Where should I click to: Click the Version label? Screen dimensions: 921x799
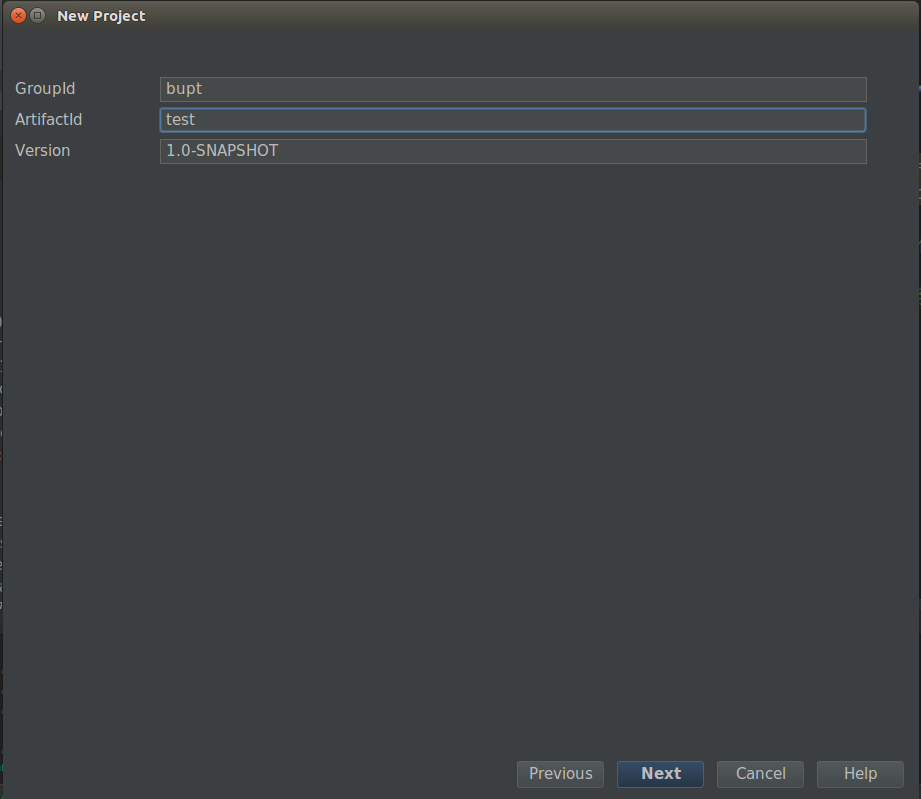tap(42, 151)
